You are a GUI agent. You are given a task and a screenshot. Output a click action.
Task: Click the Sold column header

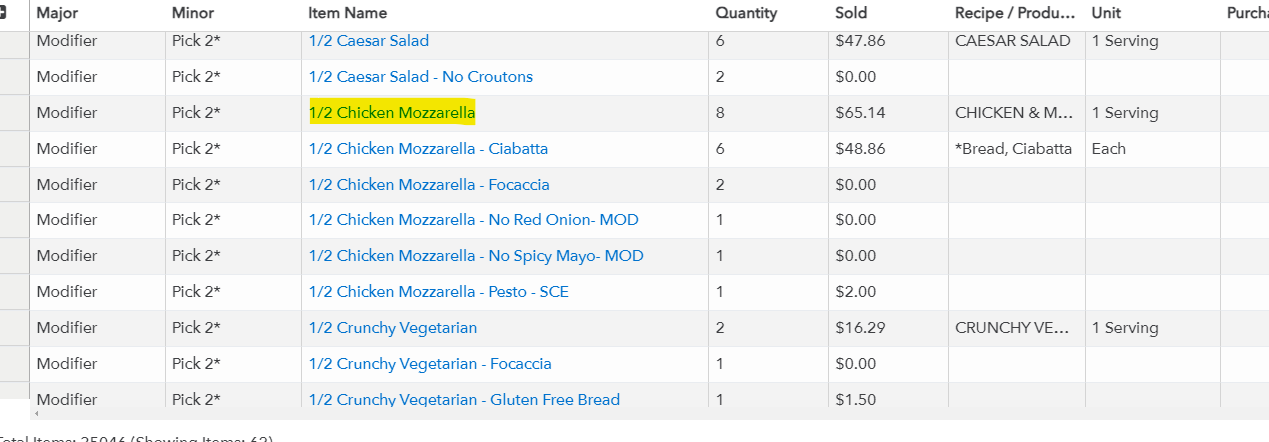coord(851,13)
